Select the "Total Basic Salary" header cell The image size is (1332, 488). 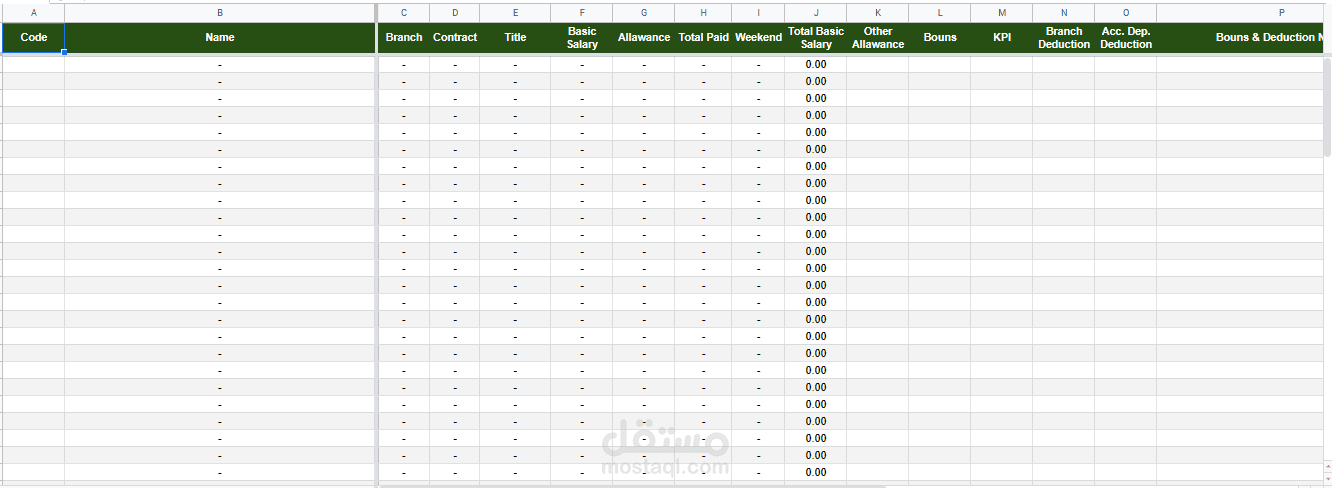816,38
